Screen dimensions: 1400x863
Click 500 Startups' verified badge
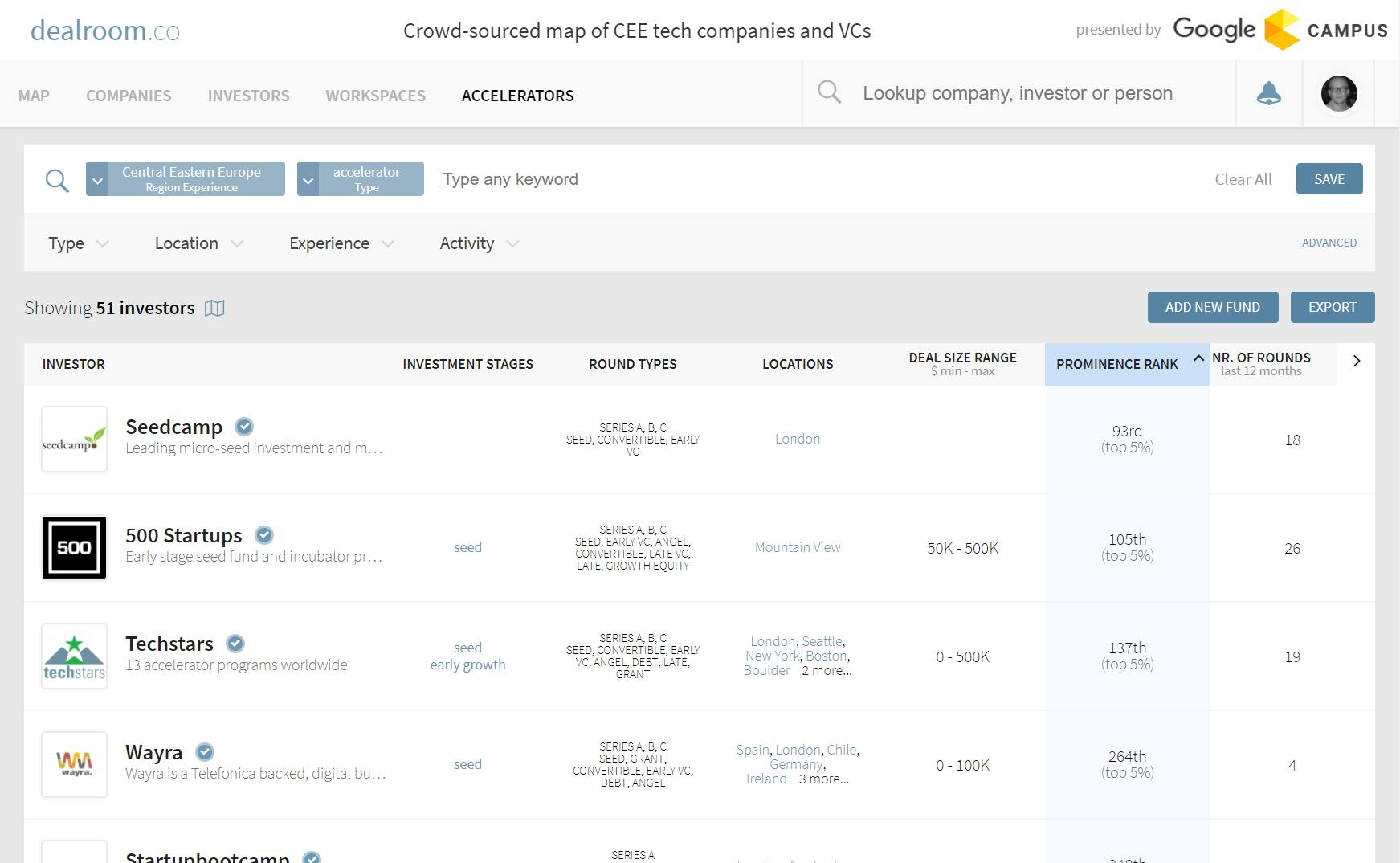coord(264,535)
